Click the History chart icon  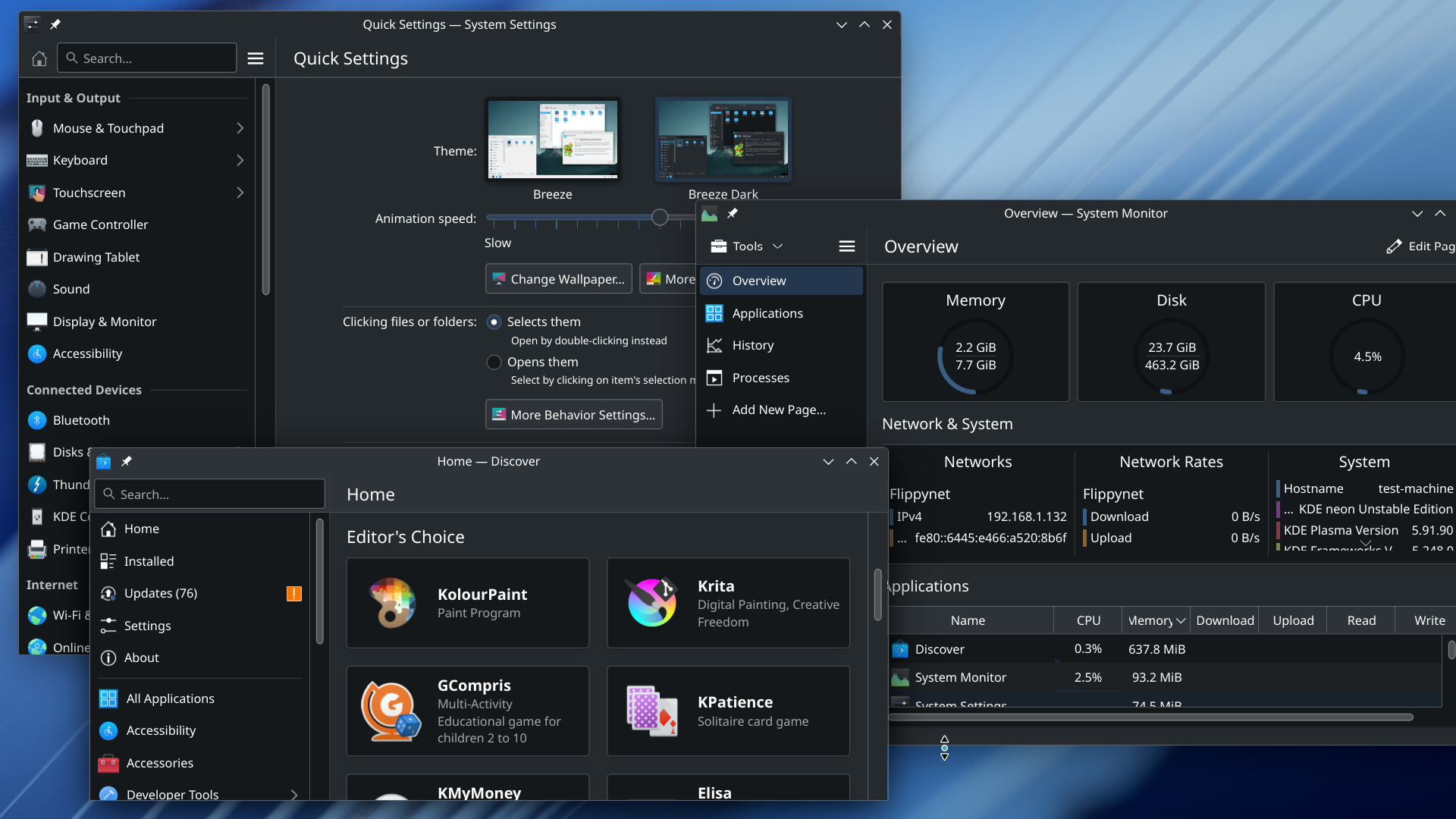(714, 346)
